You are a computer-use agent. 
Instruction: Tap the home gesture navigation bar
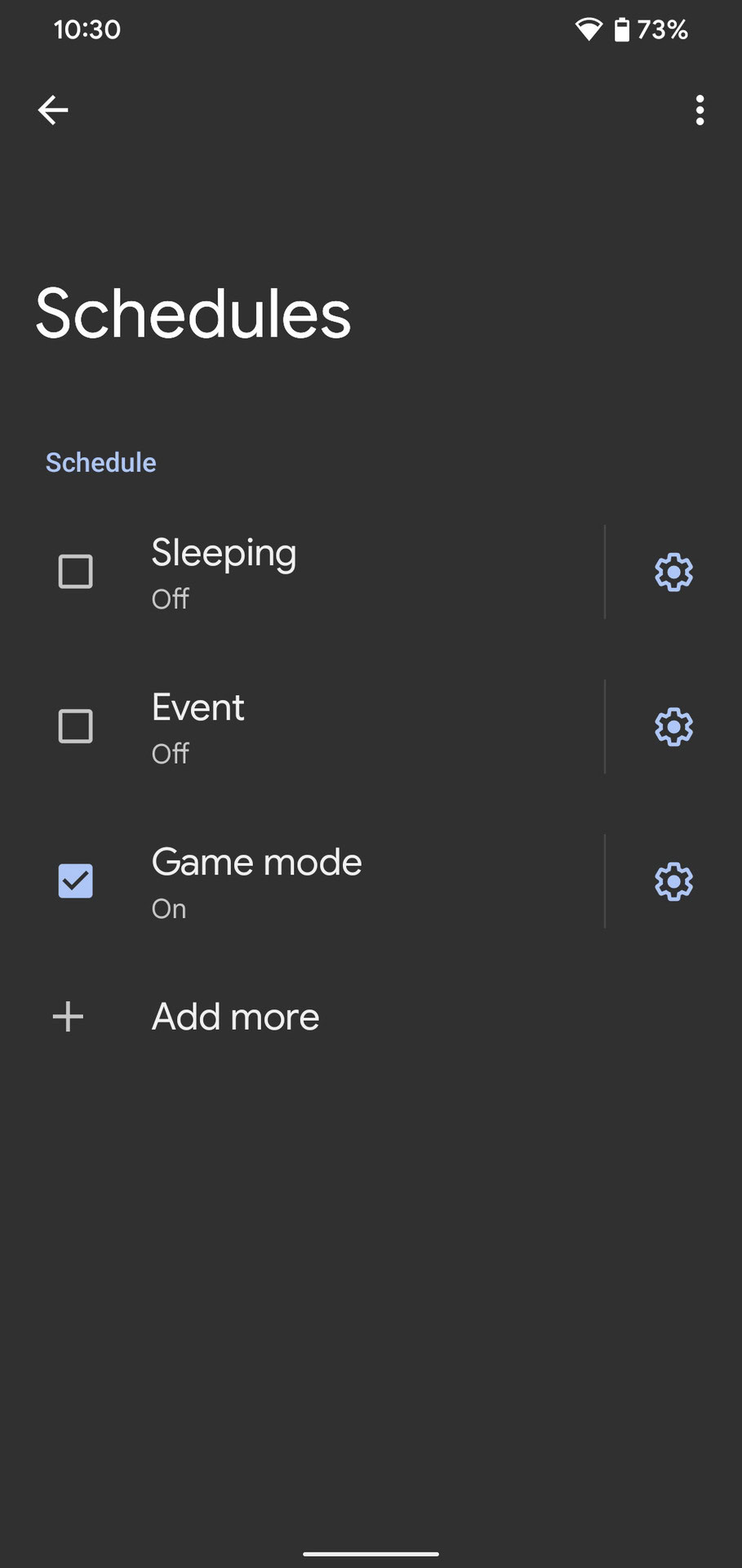(371, 1553)
